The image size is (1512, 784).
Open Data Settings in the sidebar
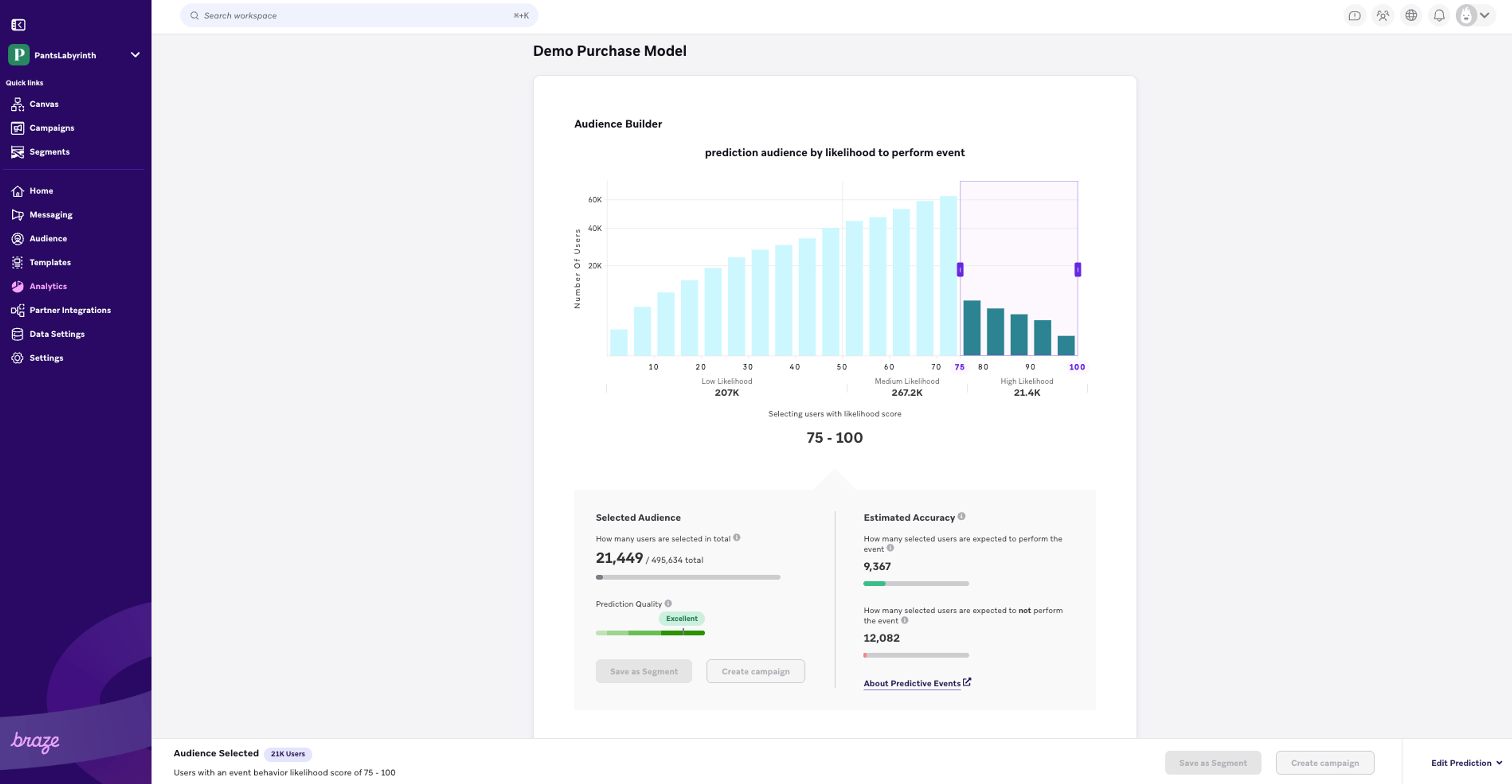click(x=57, y=334)
